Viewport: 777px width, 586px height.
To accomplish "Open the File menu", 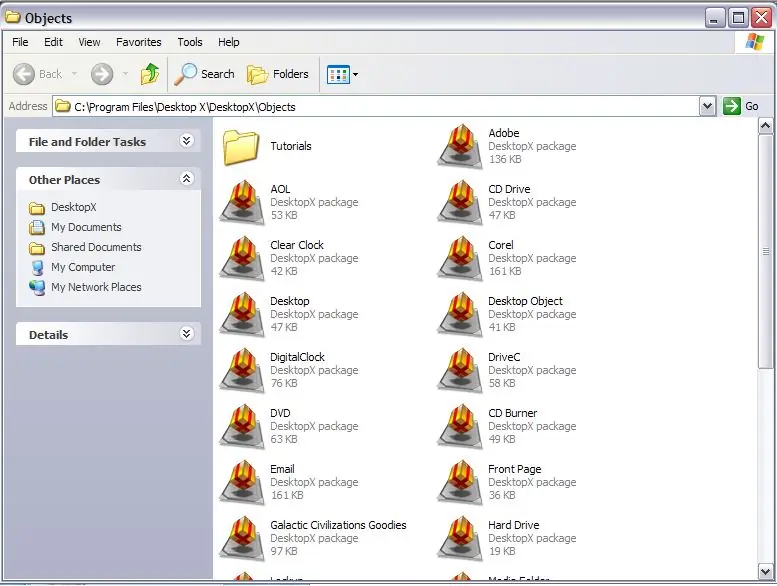I will click(x=20, y=42).
